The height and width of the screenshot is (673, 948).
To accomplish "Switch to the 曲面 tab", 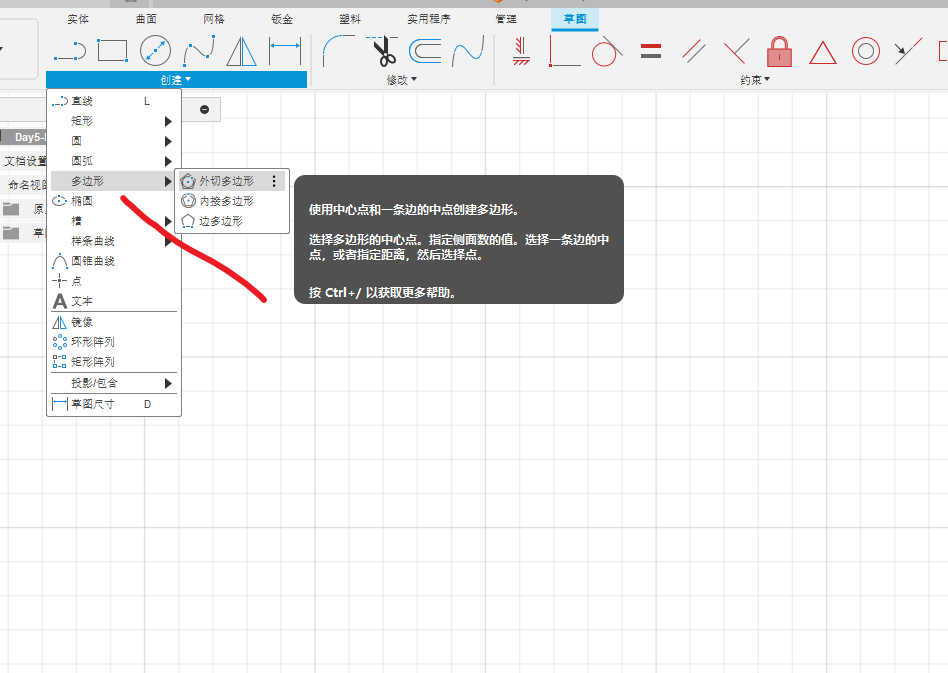I will (x=145, y=19).
